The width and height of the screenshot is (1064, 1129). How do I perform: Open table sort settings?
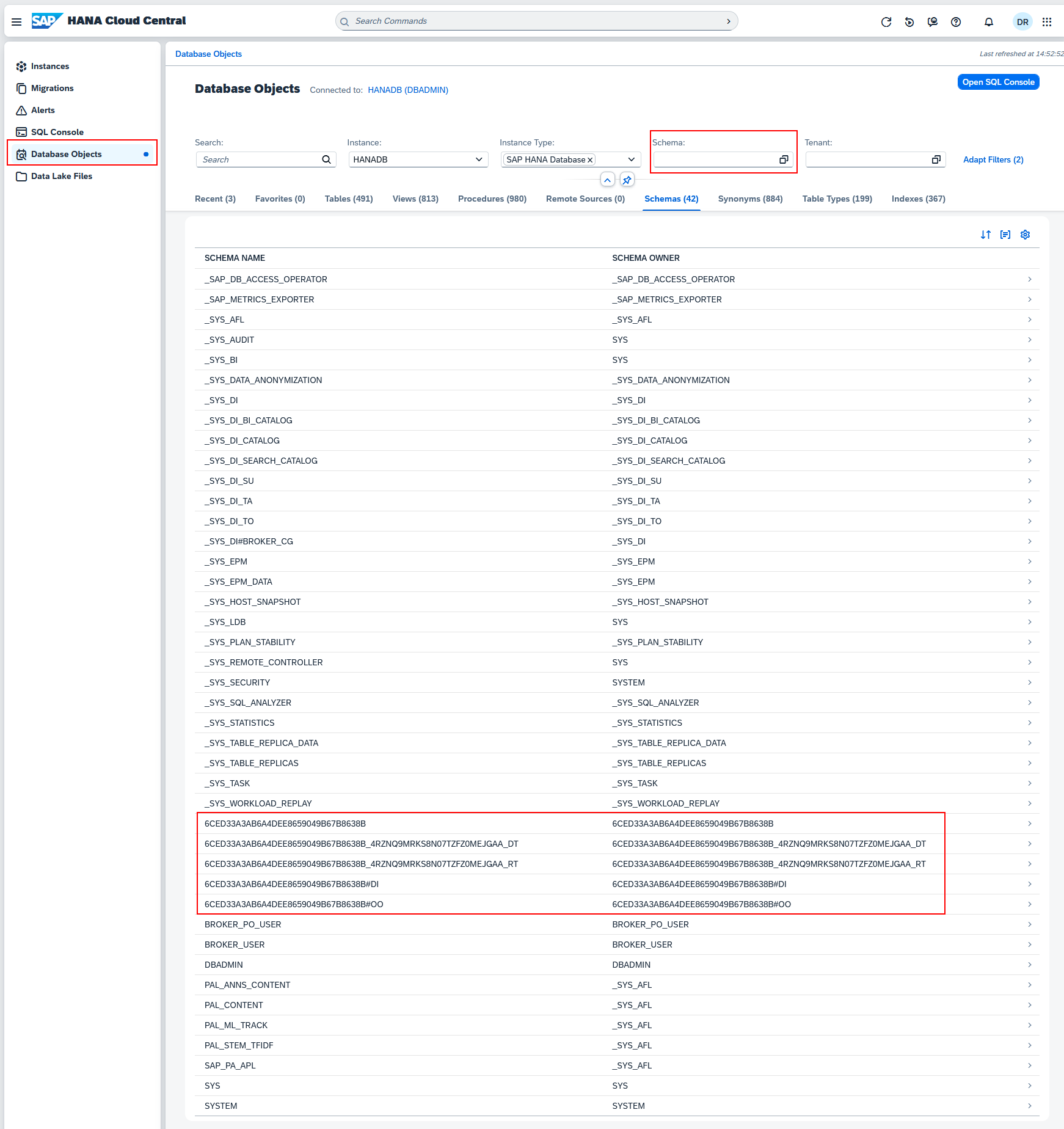coord(986,235)
